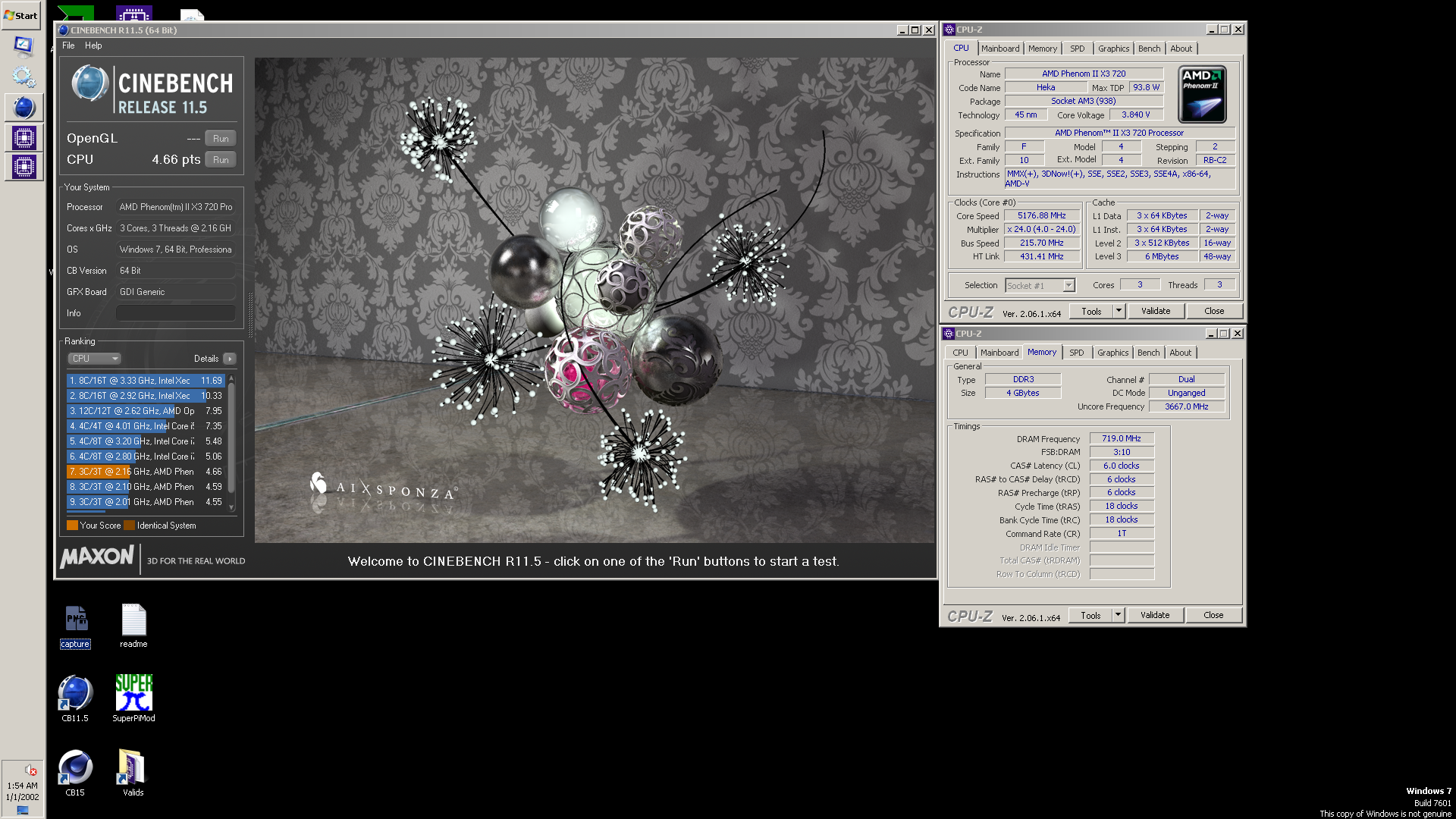Switch to About tab in top CPU-Z
Viewport: 1456px width, 819px height.
pyautogui.click(x=1181, y=49)
